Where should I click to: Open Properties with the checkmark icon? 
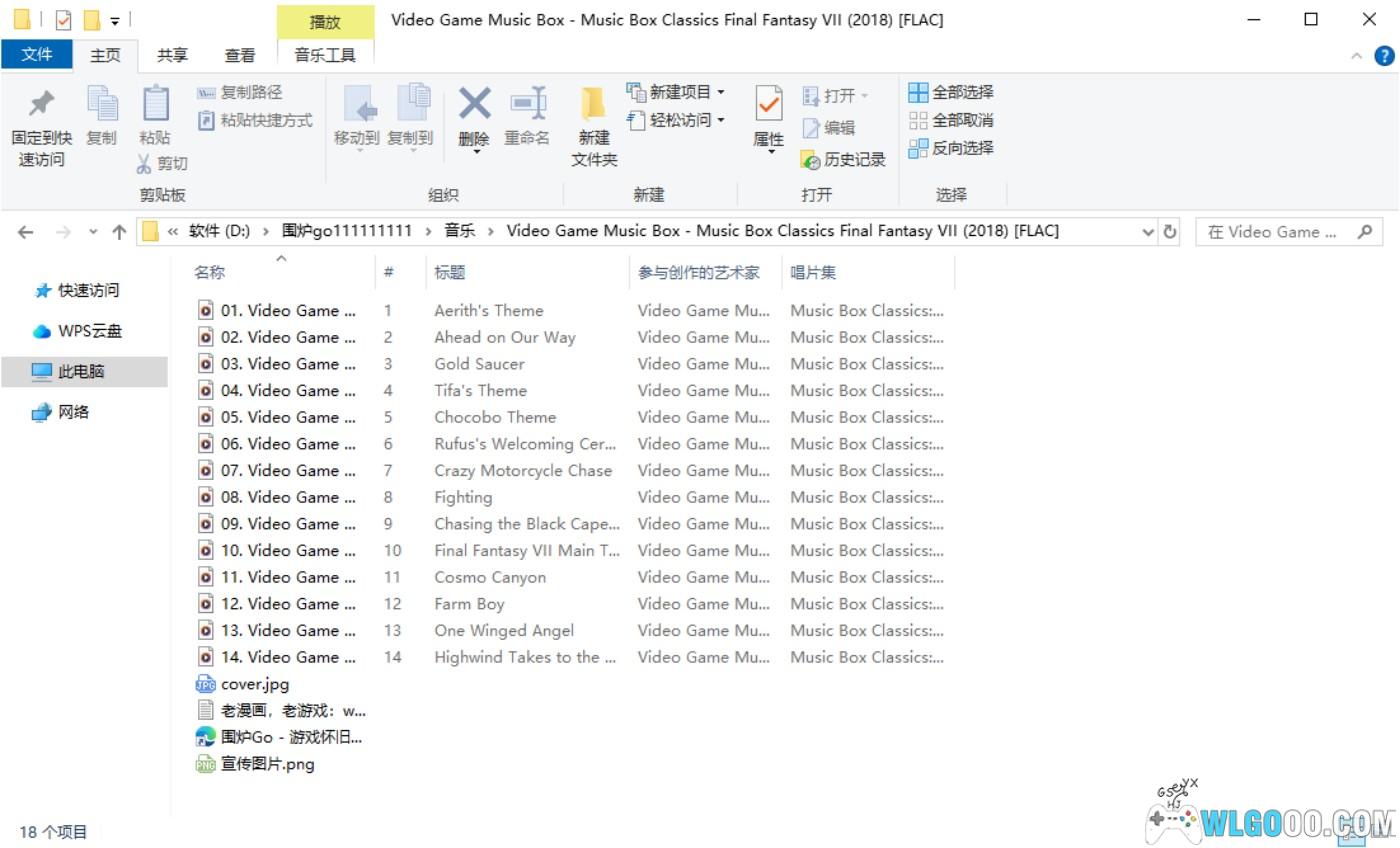click(768, 104)
